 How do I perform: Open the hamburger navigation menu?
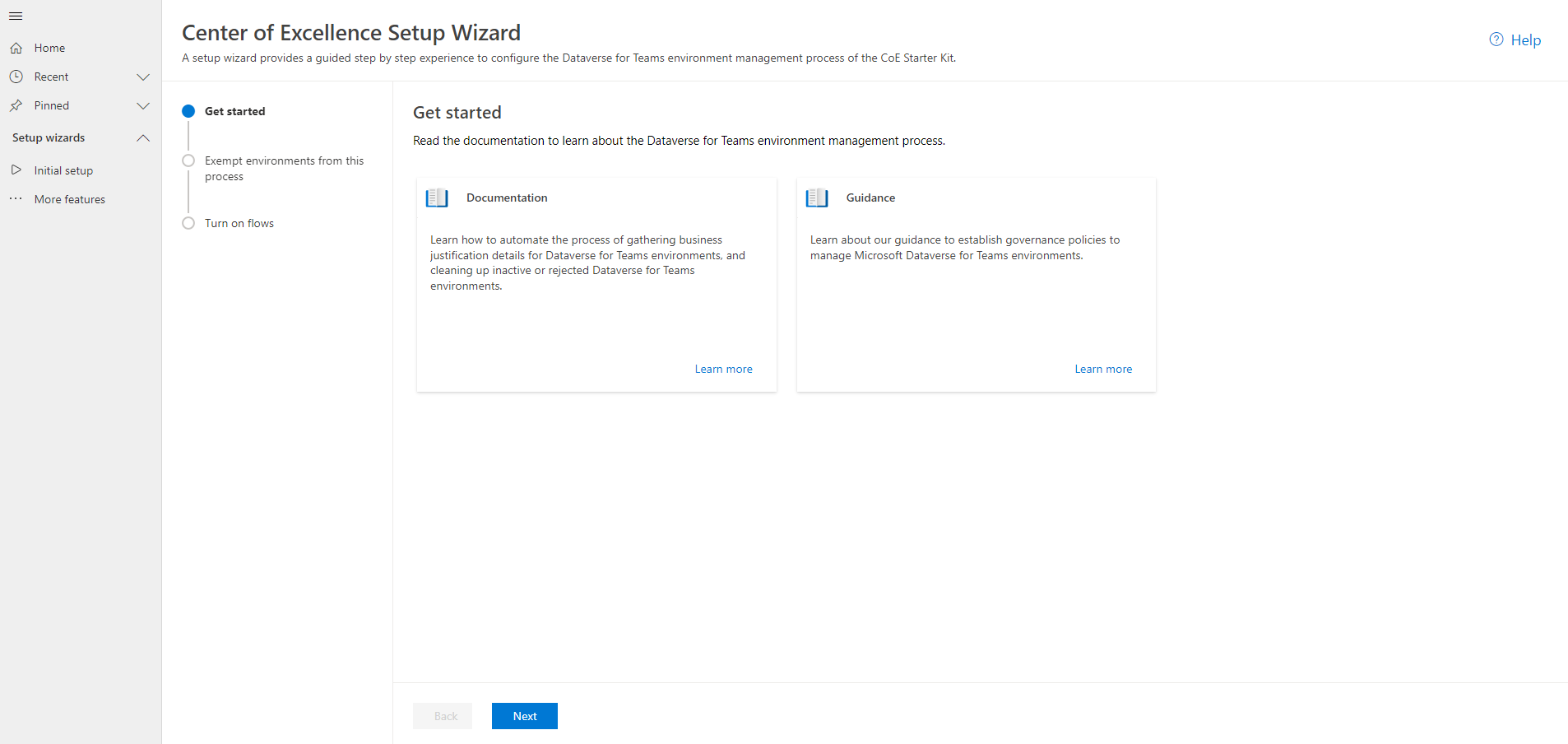[15, 16]
